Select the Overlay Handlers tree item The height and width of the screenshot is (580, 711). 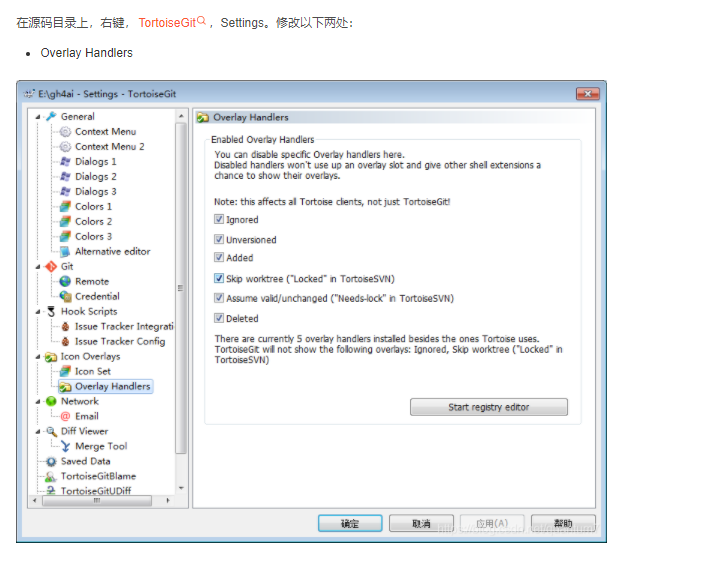coord(112,386)
